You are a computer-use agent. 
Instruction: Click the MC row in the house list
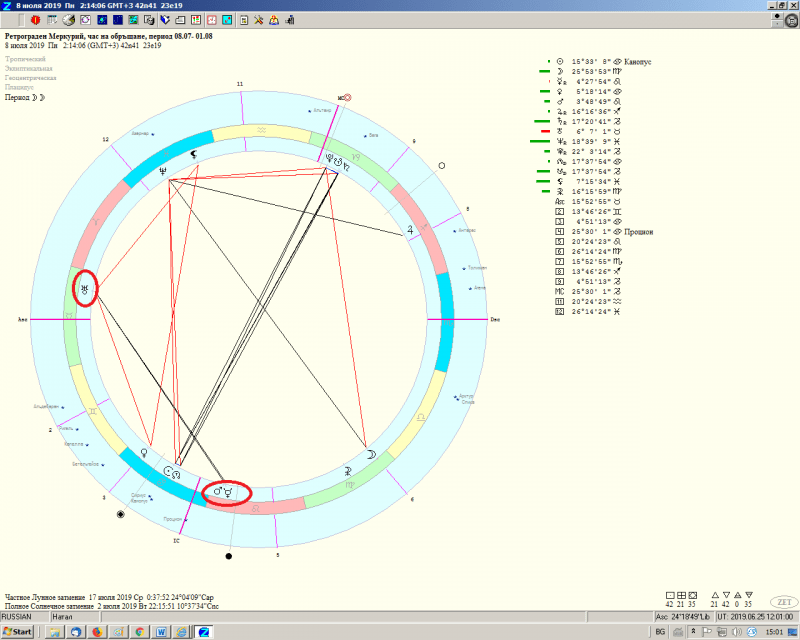click(590, 291)
